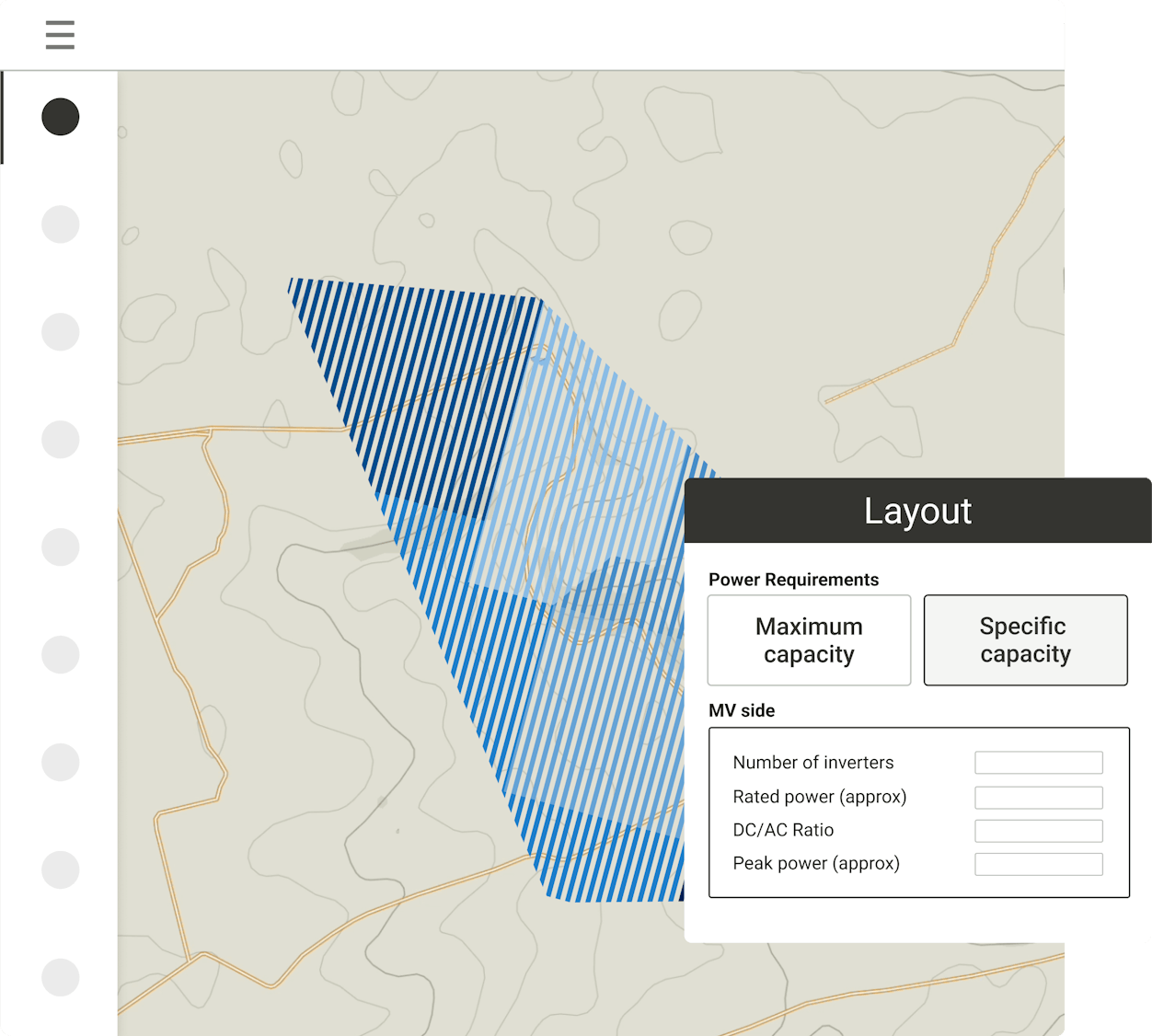Focus the Number of inverters field
This screenshot has height=1036, width=1152.
click(x=1038, y=763)
